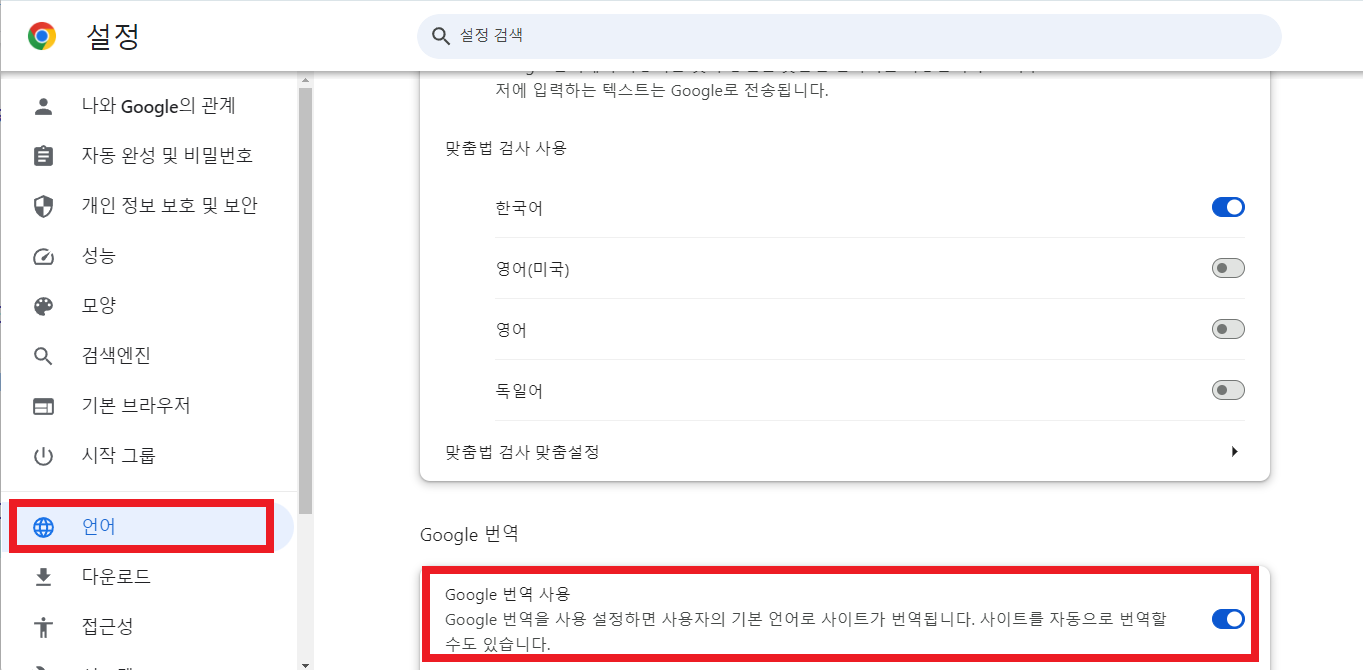Click the clipboard icon for 자동 완성 및 비밀번호
This screenshot has width=1363, height=670.
[x=43, y=156]
